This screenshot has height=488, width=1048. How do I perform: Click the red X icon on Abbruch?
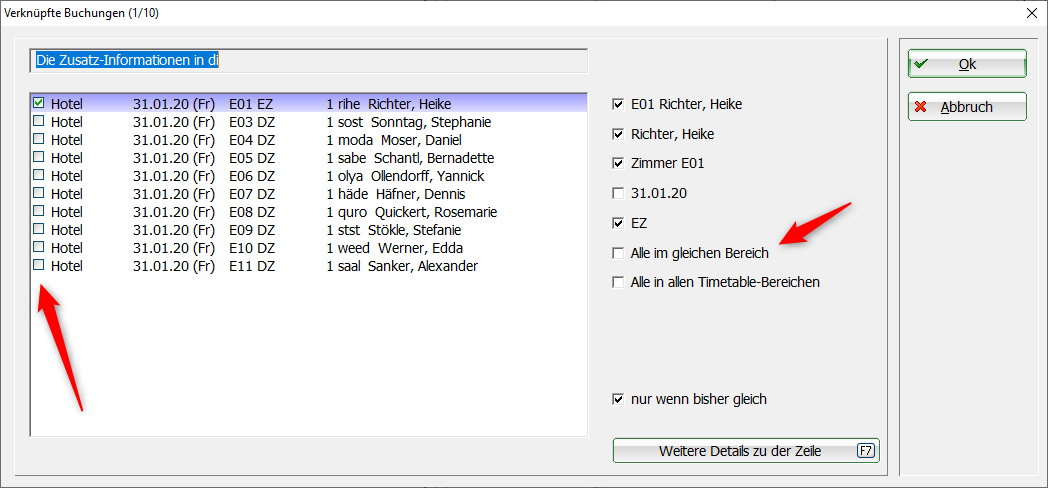(x=921, y=107)
